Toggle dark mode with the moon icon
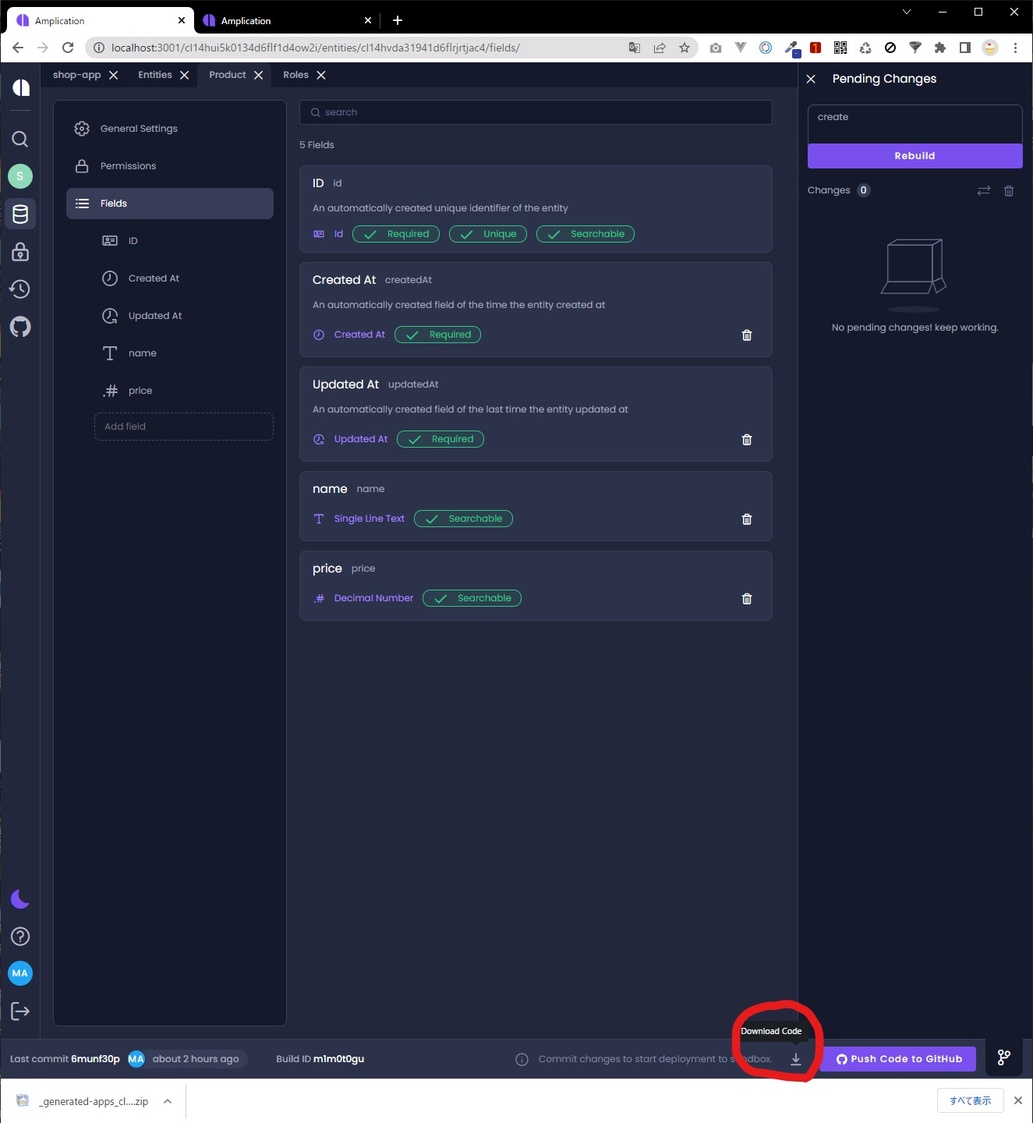This screenshot has height=1123, width=1033. click(20, 899)
